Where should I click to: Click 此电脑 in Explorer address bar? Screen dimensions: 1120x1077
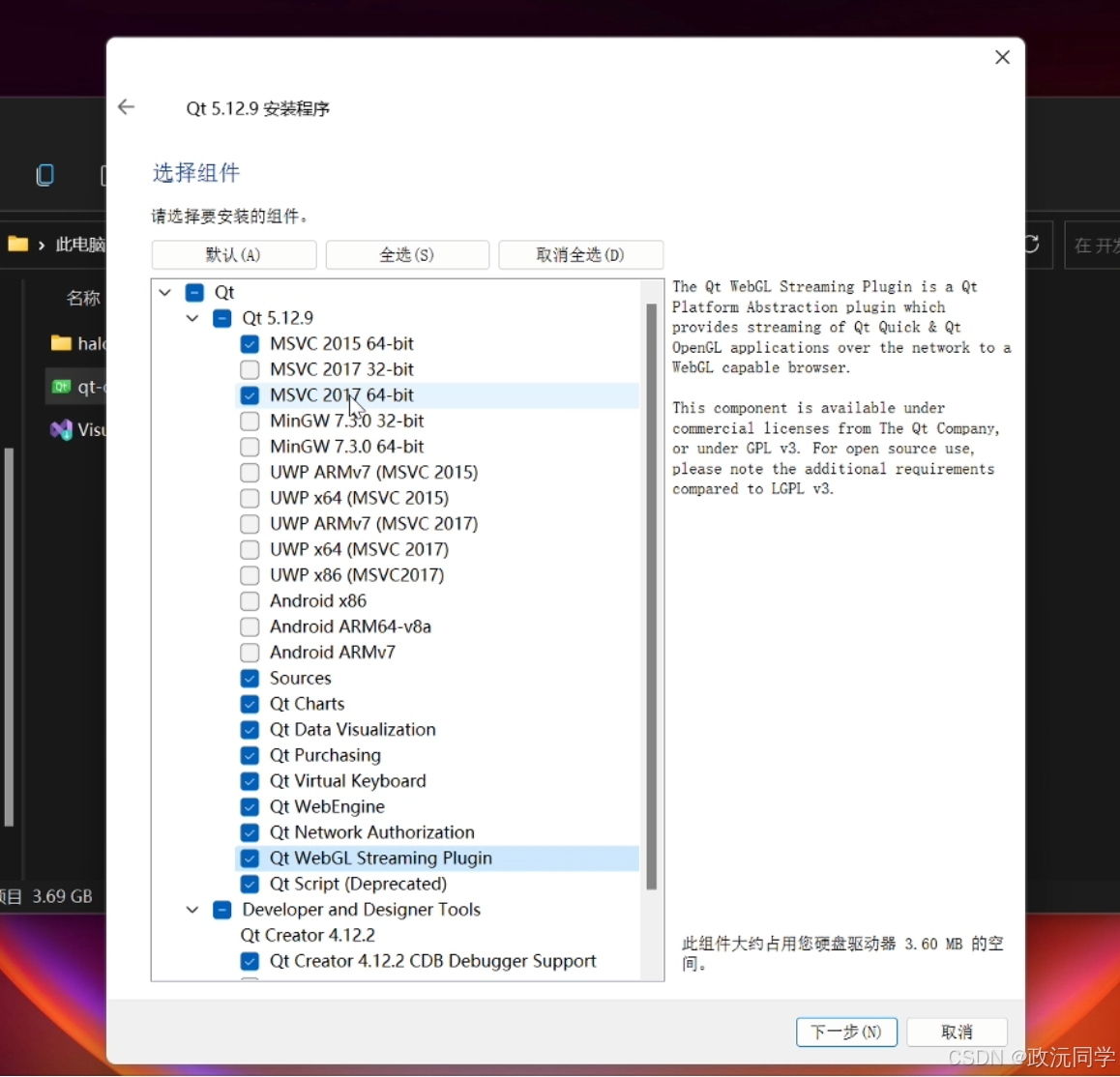80,245
